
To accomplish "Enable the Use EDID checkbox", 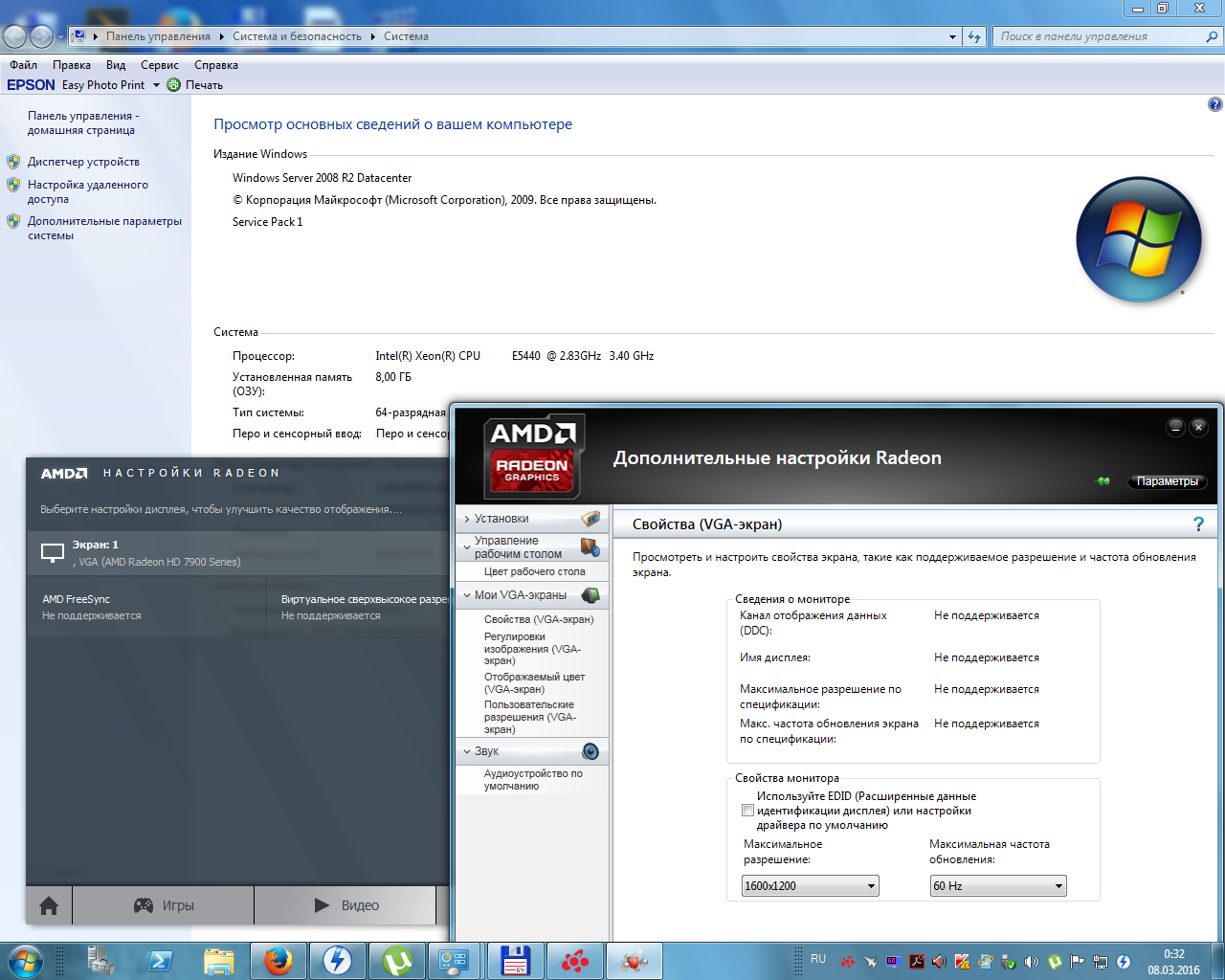I will [747, 811].
